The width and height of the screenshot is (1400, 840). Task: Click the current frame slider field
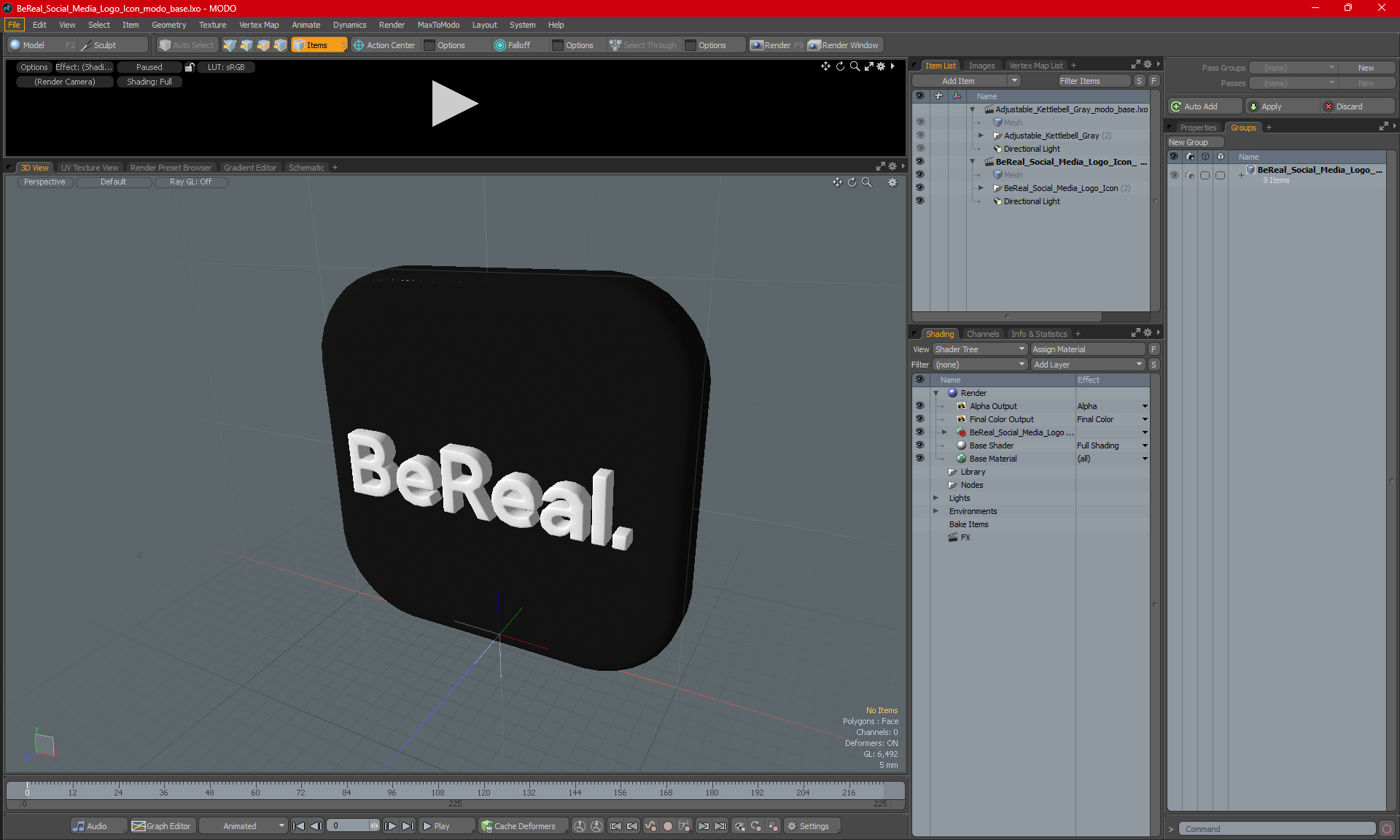[353, 826]
